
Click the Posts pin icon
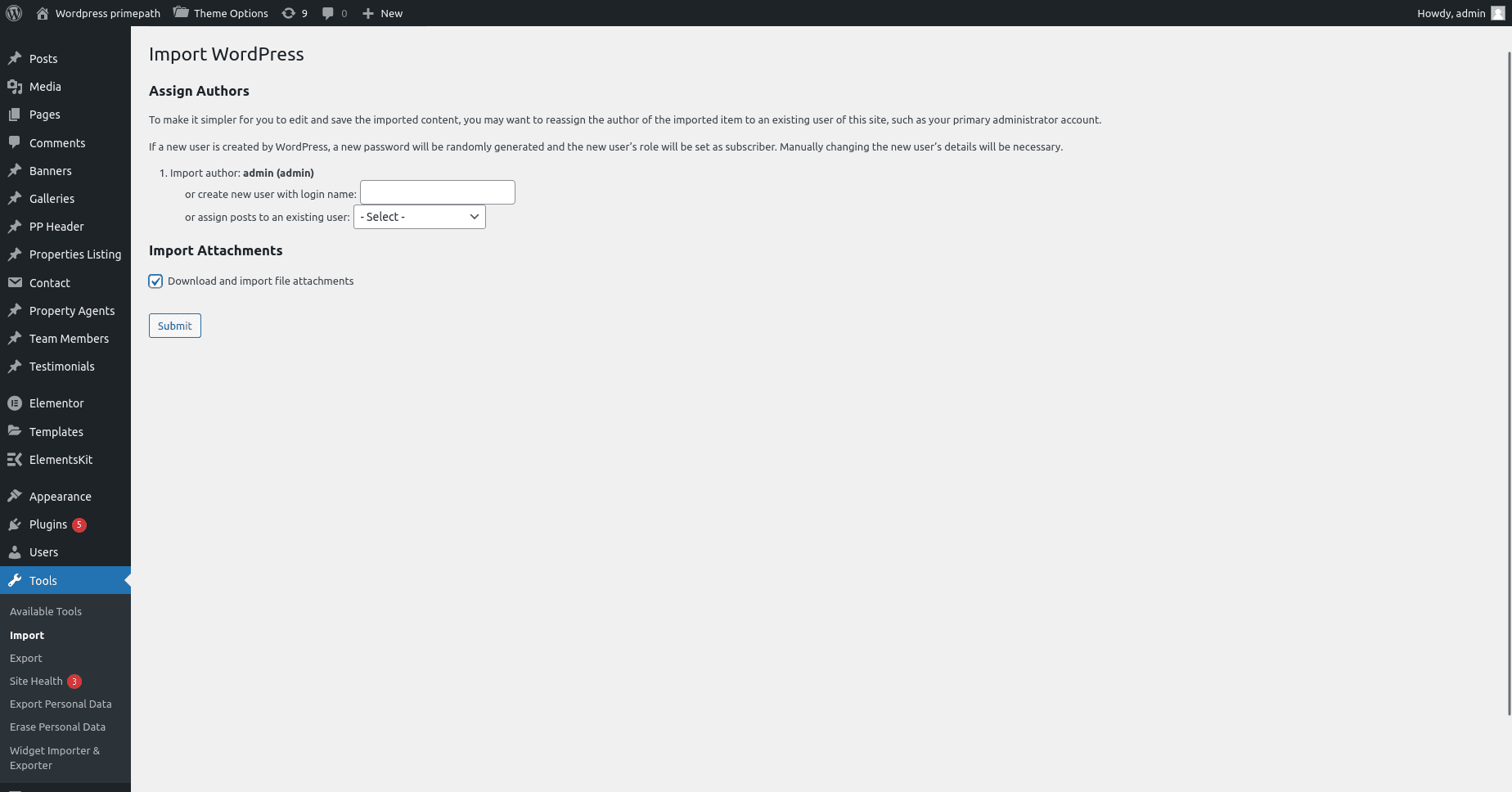pos(15,58)
